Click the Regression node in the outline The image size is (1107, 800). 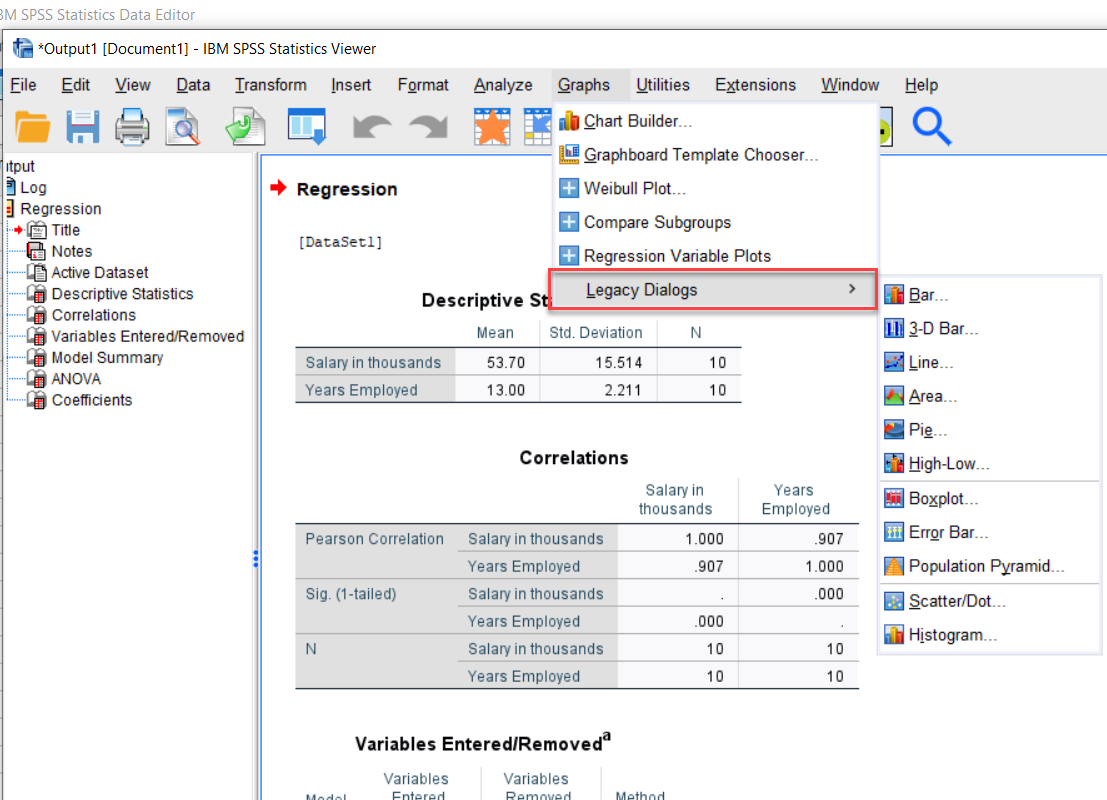[60, 209]
